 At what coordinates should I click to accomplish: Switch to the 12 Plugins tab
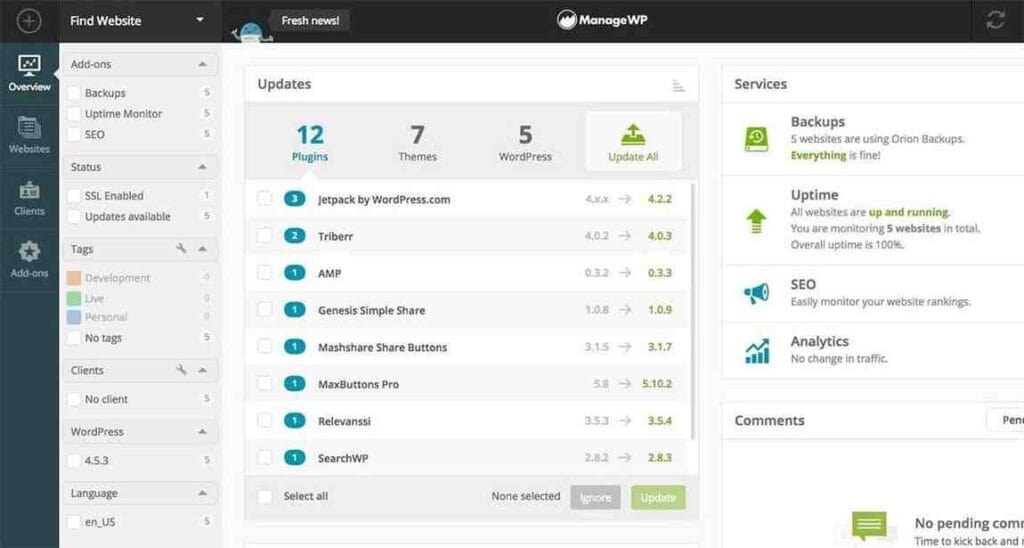pyautogui.click(x=310, y=142)
